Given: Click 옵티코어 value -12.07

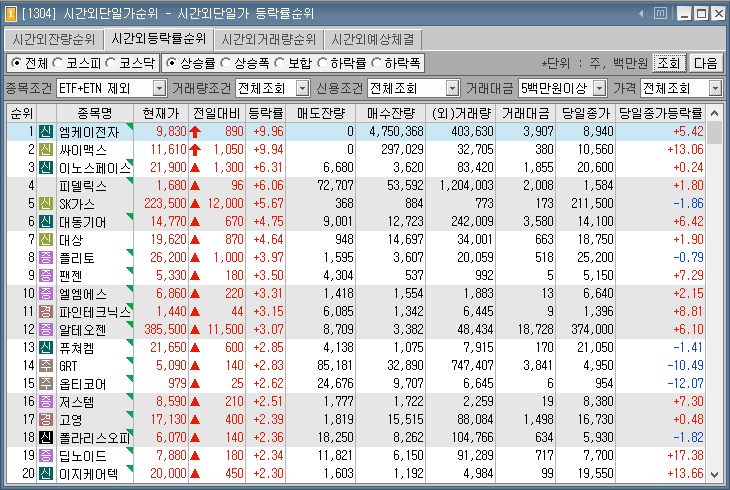Looking at the screenshot, I should 685,383.
